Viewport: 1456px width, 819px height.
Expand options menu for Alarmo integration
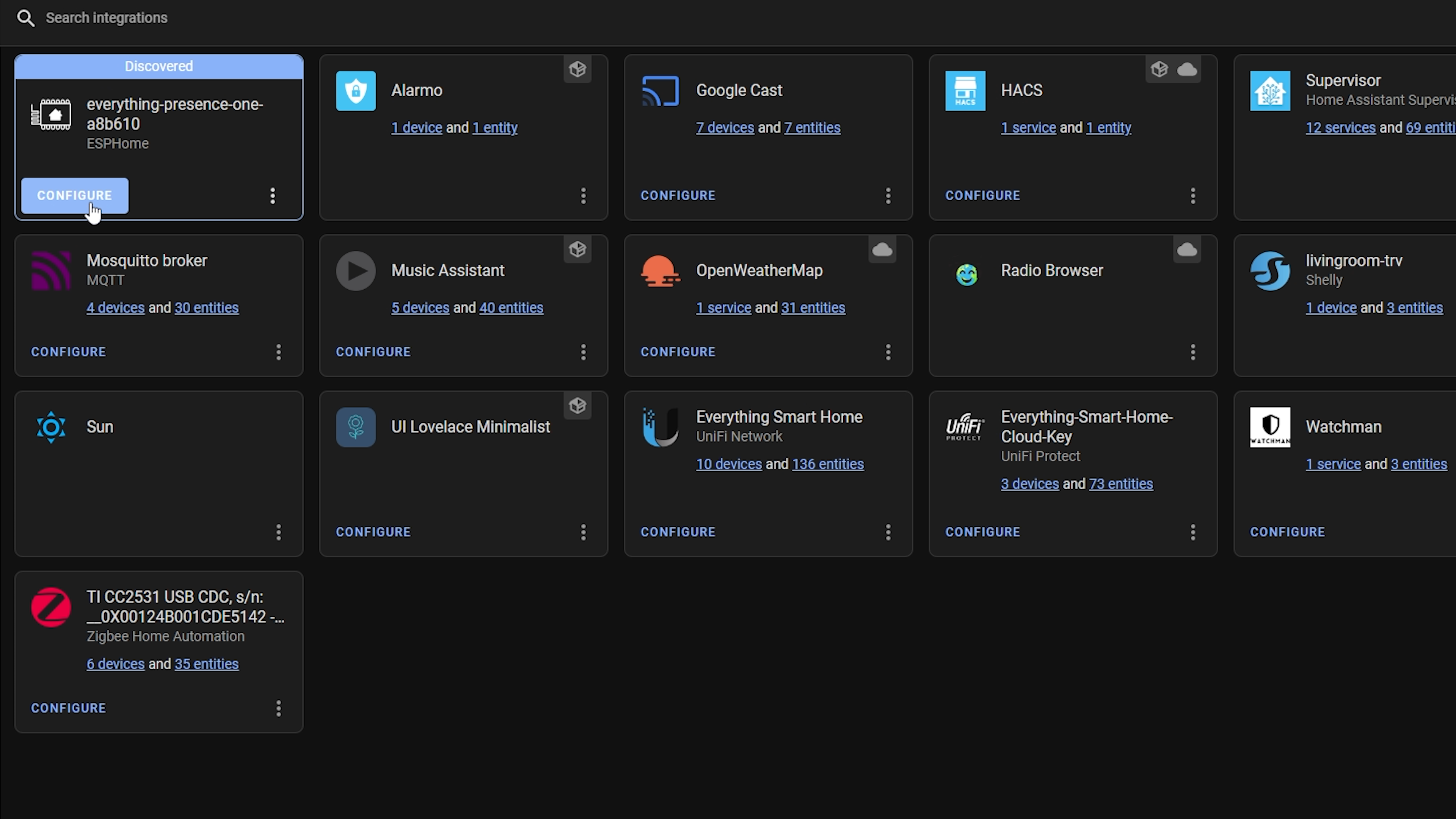click(x=583, y=195)
